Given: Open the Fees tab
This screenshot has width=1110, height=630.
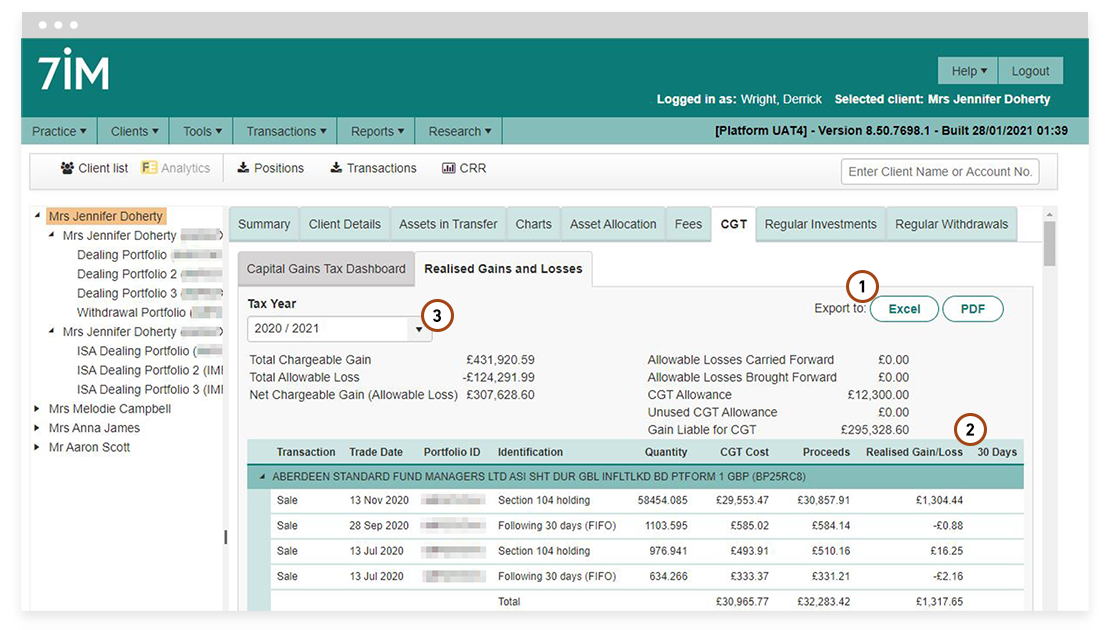Looking at the screenshot, I should (688, 224).
